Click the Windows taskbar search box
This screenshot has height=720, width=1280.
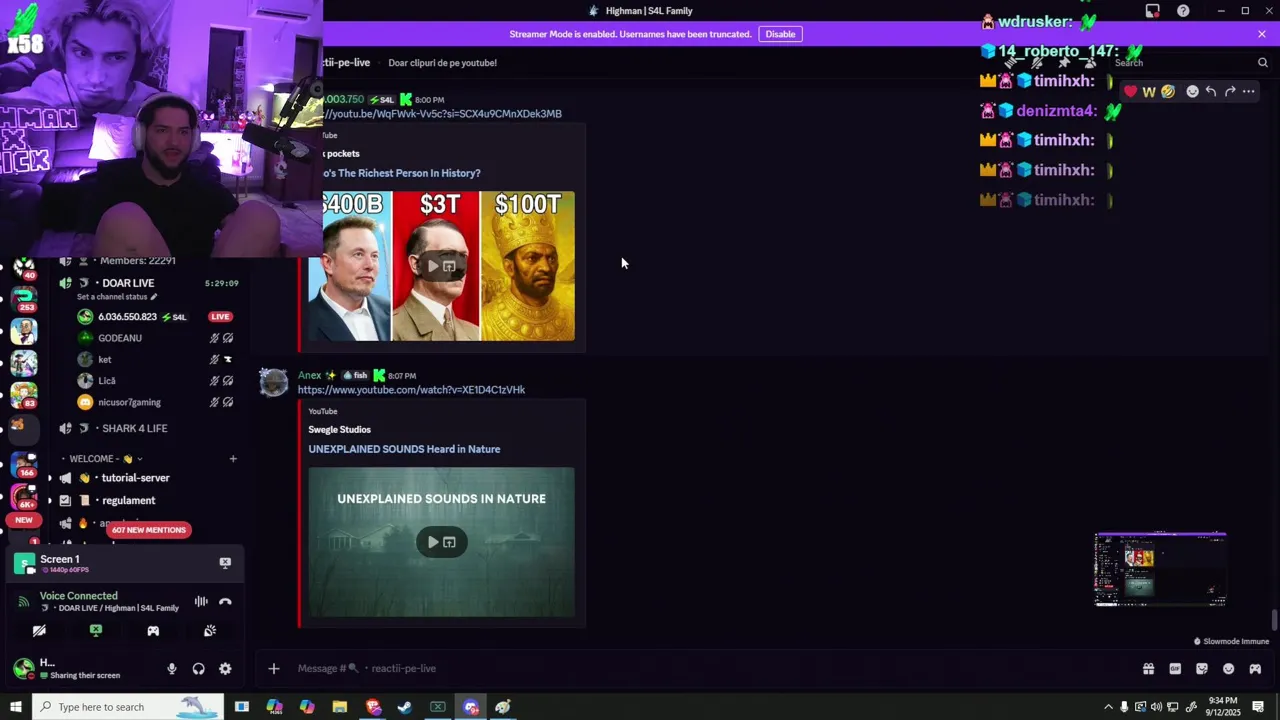pyautogui.click(x=129, y=707)
